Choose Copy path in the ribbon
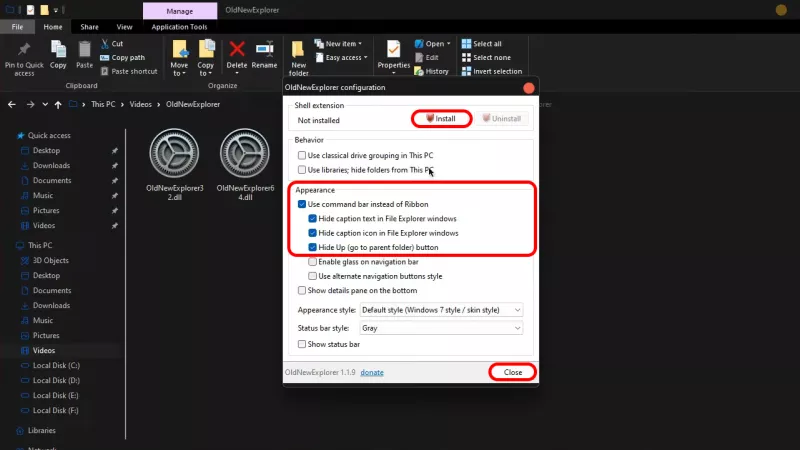The width and height of the screenshot is (800, 450). (122, 58)
